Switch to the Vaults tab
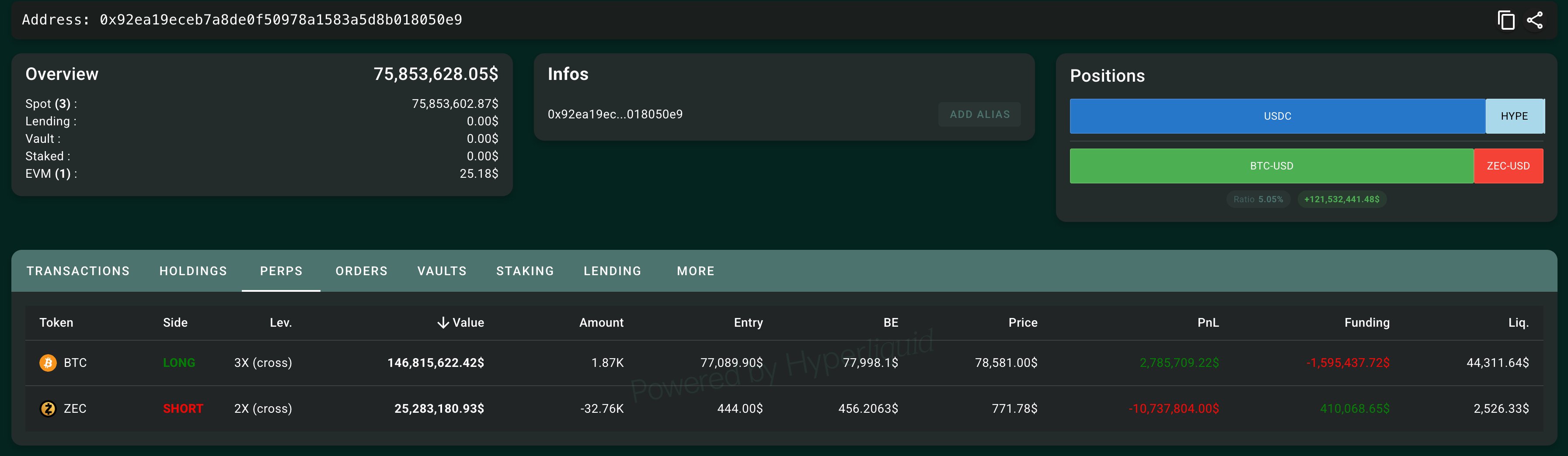1568x456 pixels. [x=442, y=271]
